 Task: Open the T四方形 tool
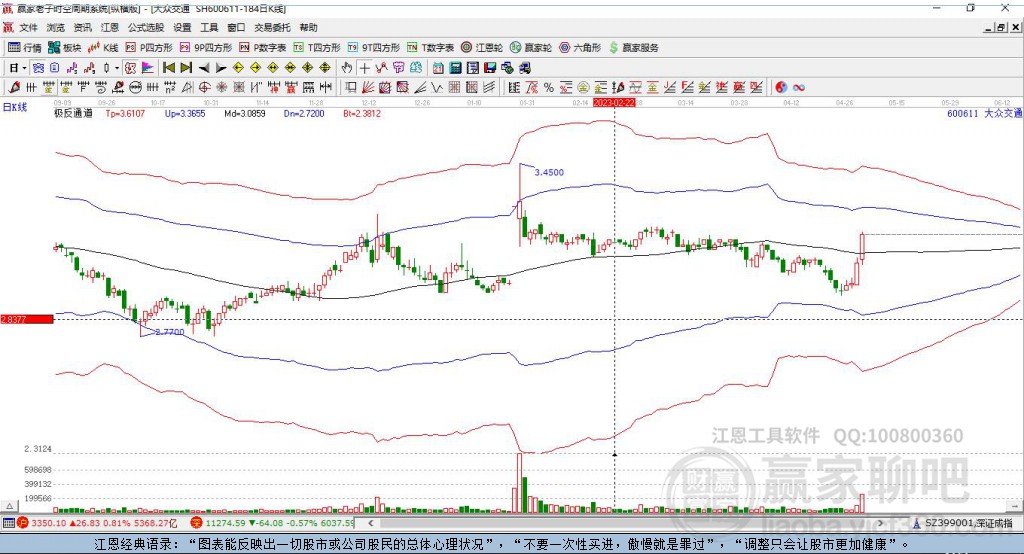(x=317, y=48)
